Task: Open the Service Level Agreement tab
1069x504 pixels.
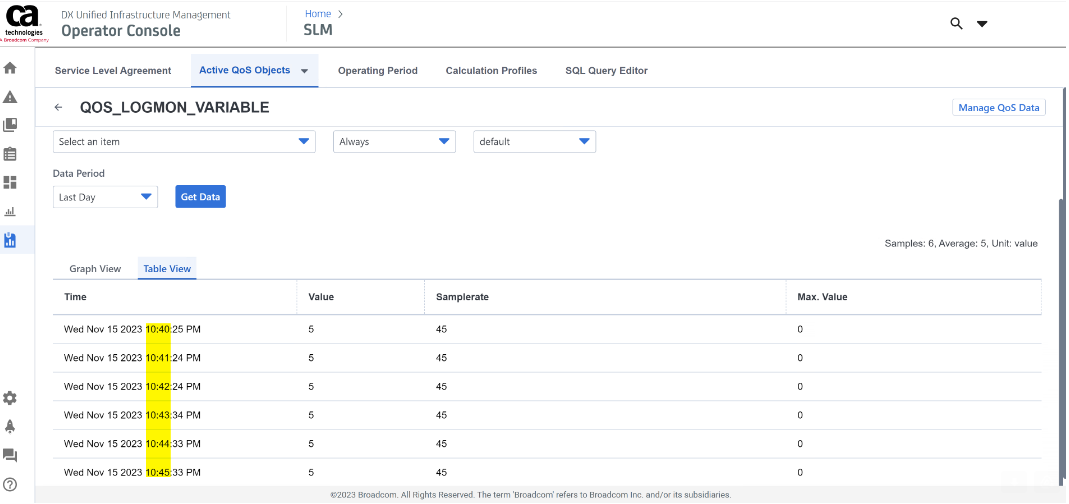Action: [113, 71]
